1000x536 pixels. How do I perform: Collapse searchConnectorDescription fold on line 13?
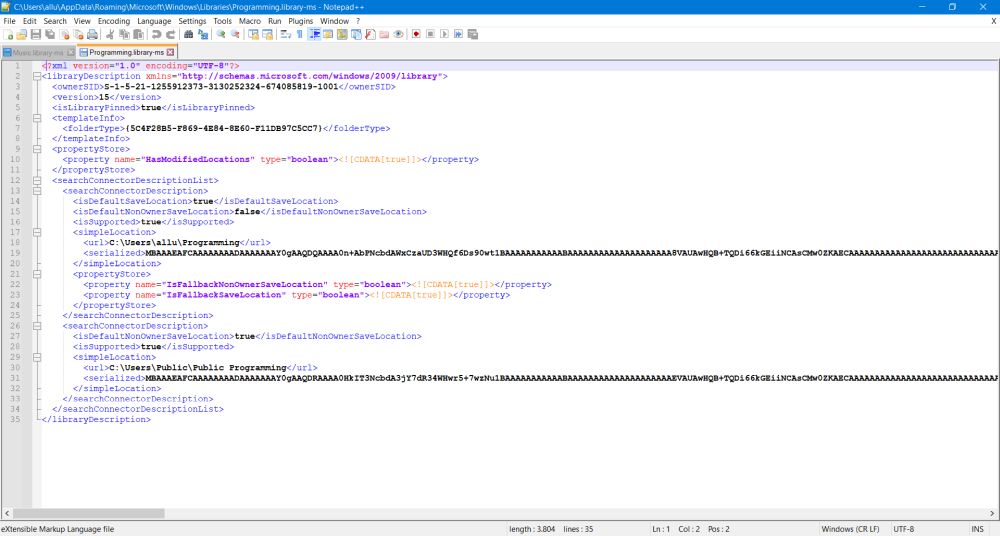pyautogui.click(x=37, y=191)
